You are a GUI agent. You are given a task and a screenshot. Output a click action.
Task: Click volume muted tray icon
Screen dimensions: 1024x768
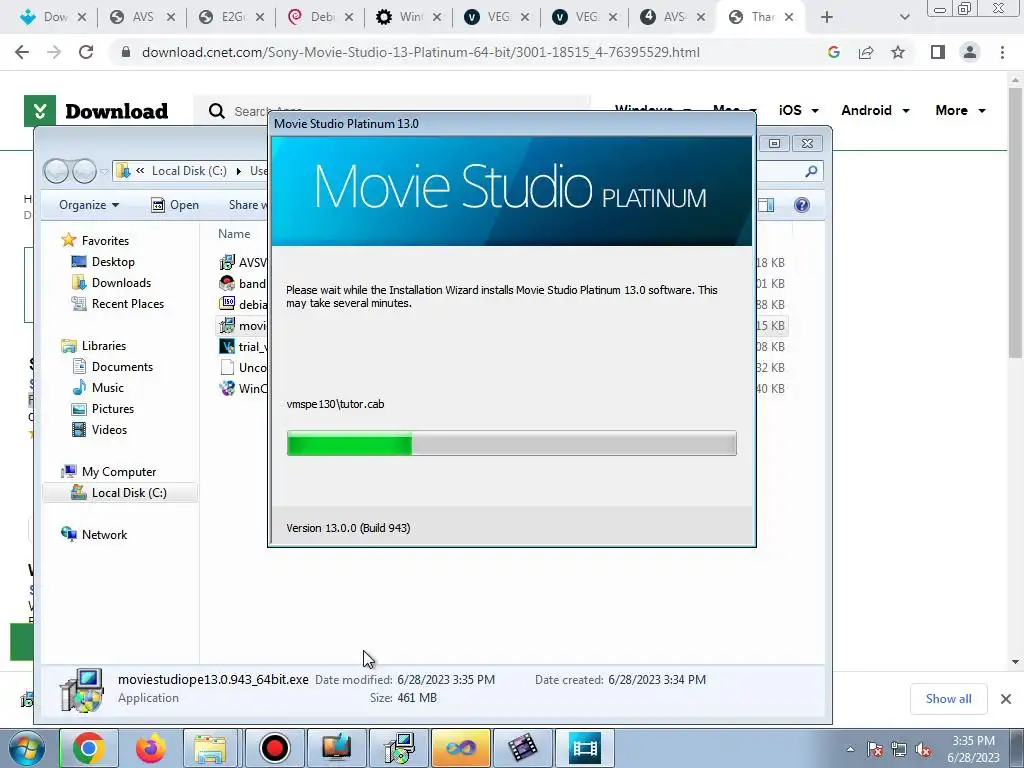click(x=923, y=750)
